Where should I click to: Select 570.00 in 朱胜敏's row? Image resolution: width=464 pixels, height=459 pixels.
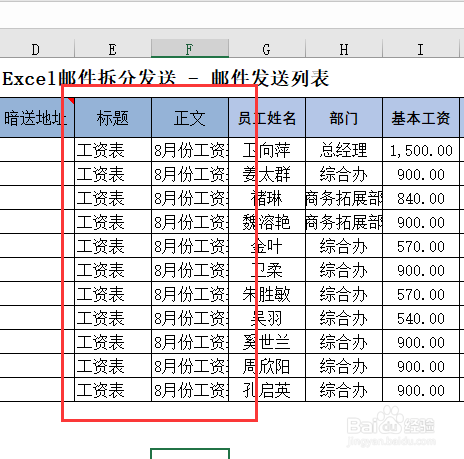[421, 294]
